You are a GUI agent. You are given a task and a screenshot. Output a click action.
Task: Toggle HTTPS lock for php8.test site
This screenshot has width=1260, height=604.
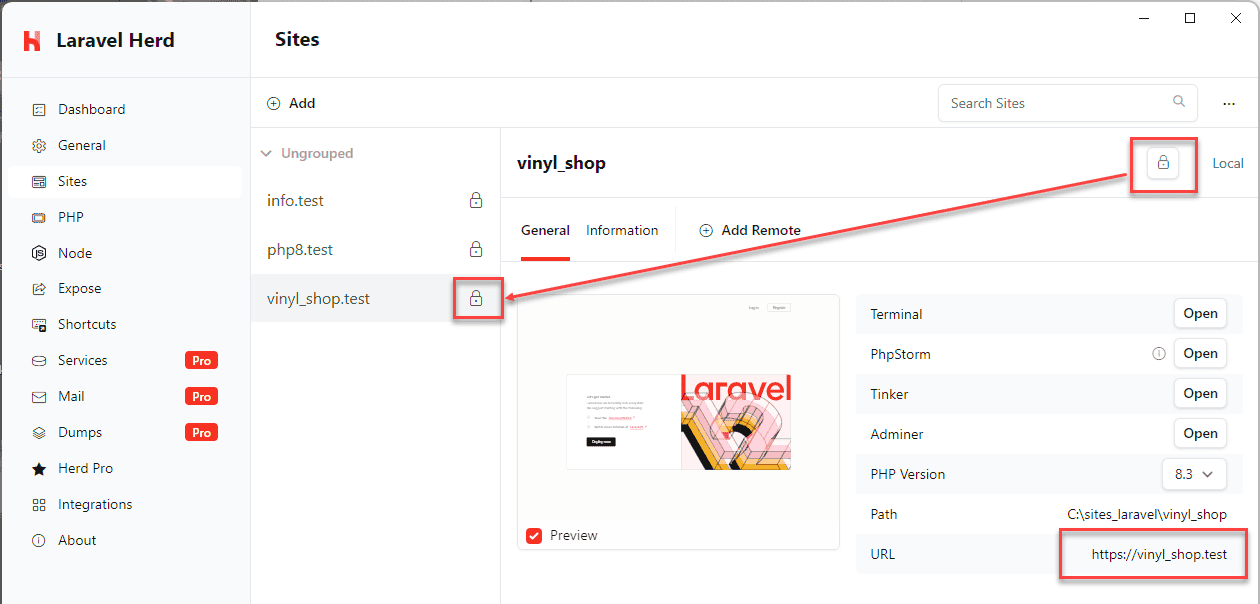click(x=476, y=250)
